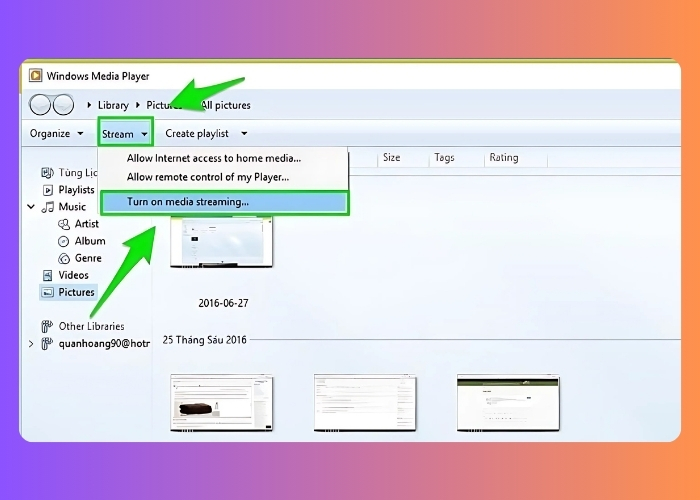Select Allow remote control of my Player
The width and height of the screenshot is (700, 500).
207,177
